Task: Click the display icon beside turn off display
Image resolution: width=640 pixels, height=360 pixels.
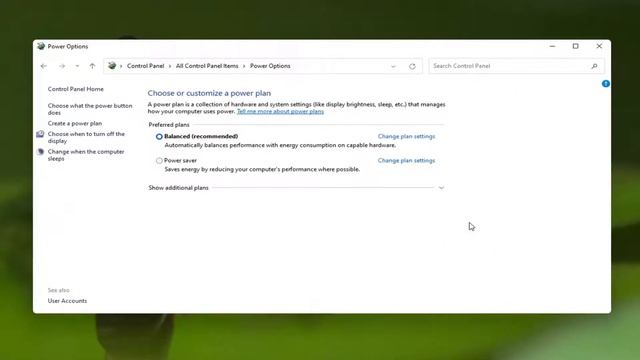Action: tap(40, 134)
